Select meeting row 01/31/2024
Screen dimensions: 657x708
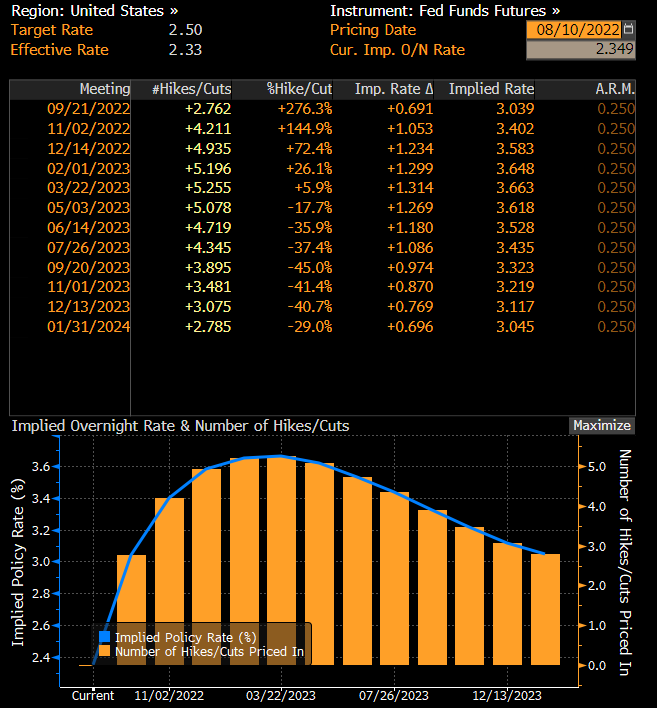(x=322, y=326)
